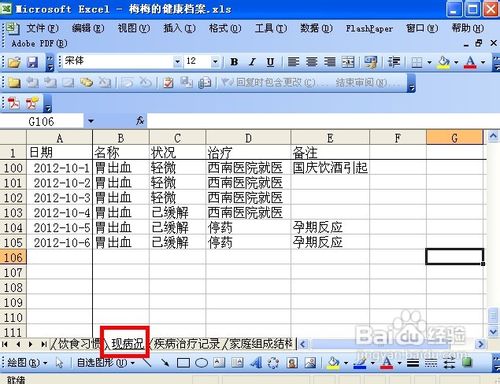
Task: Open the Fill Color dropdown arrow
Action: pos(456,62)
